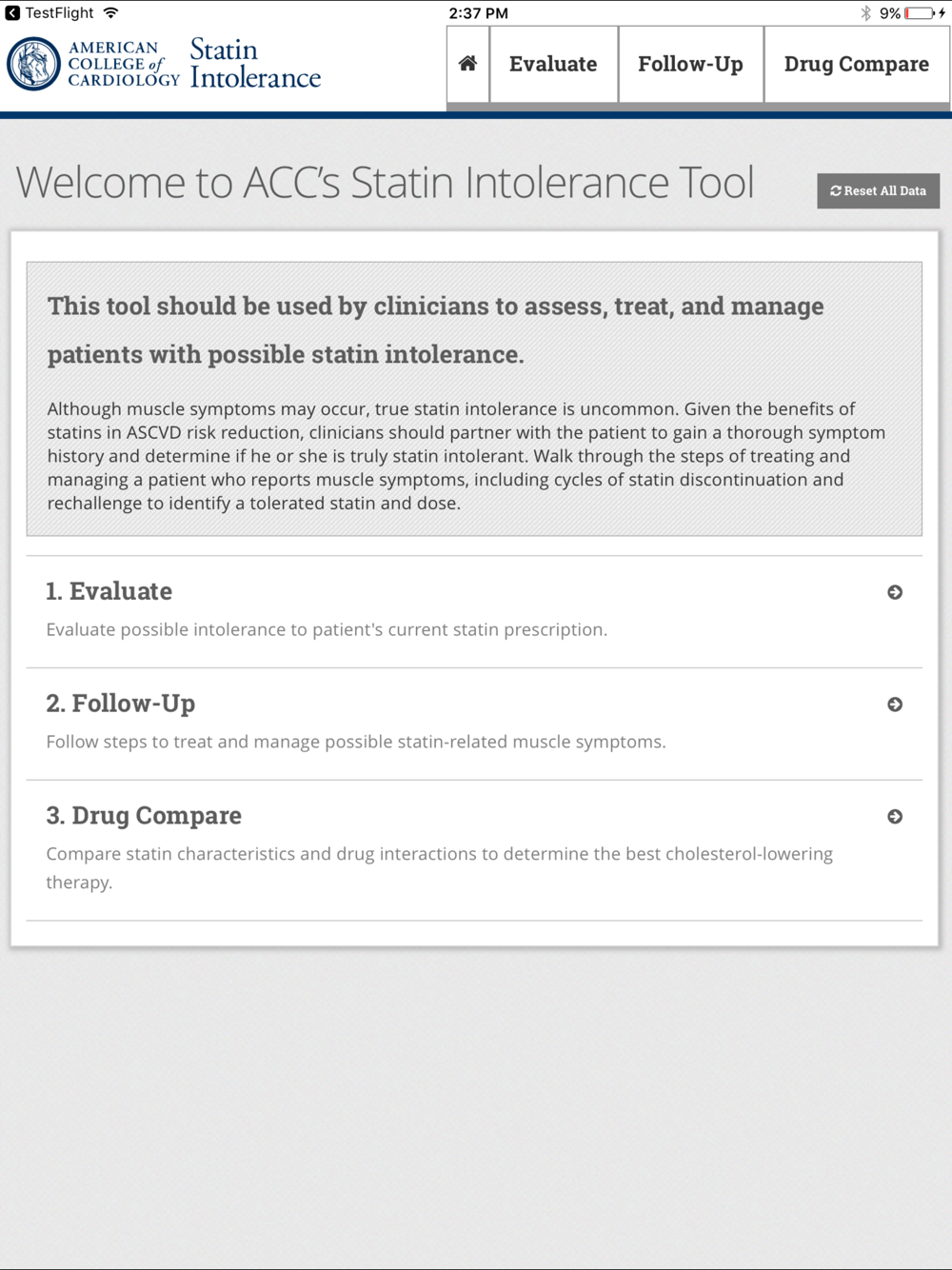This screenshot has height=1270, width=952.
Task: Tap the Bluetooth status icon
Action: tap(865, 13)
